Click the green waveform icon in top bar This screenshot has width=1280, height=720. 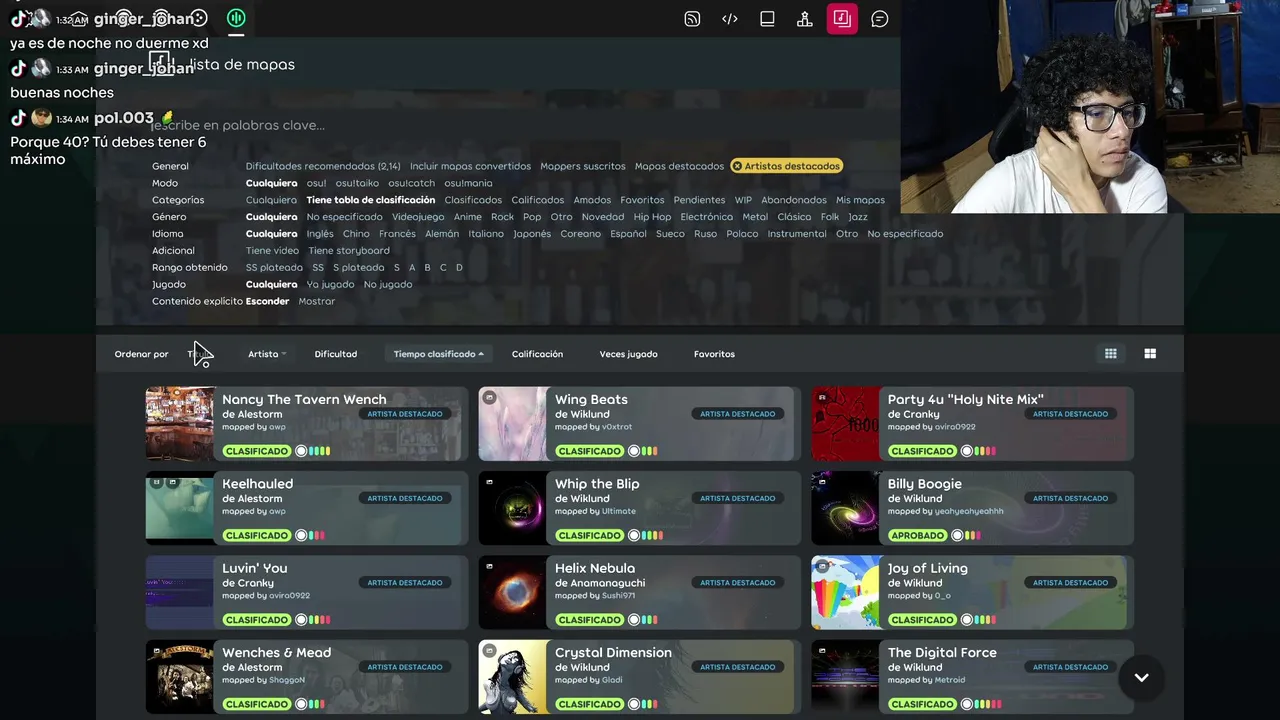(236, 18)
